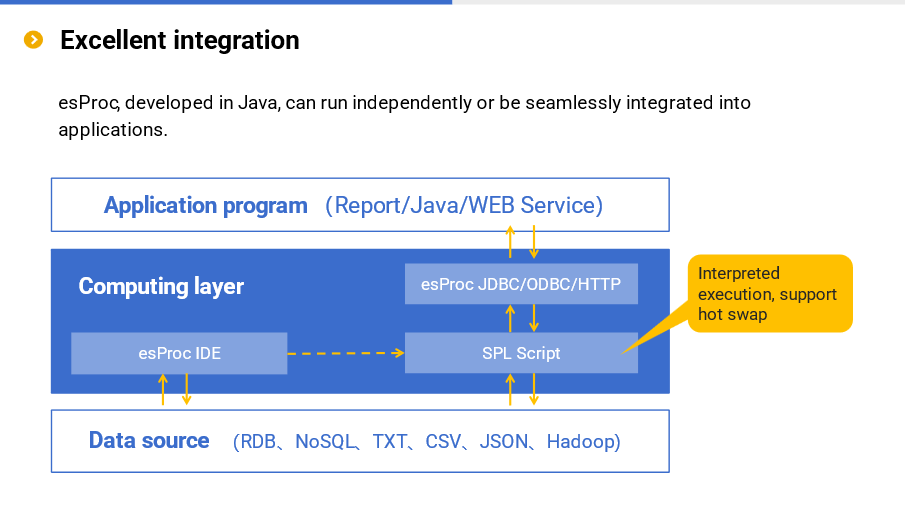Click the up arrow below SPL Script

(510, 390)
